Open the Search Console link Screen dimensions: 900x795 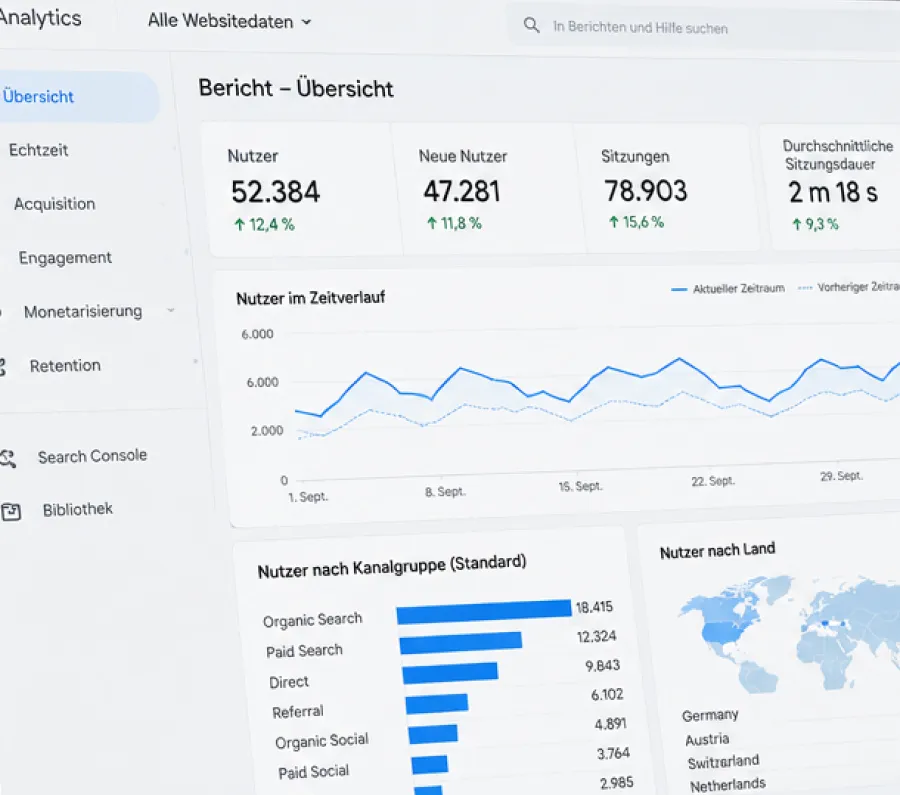point(92,456)
